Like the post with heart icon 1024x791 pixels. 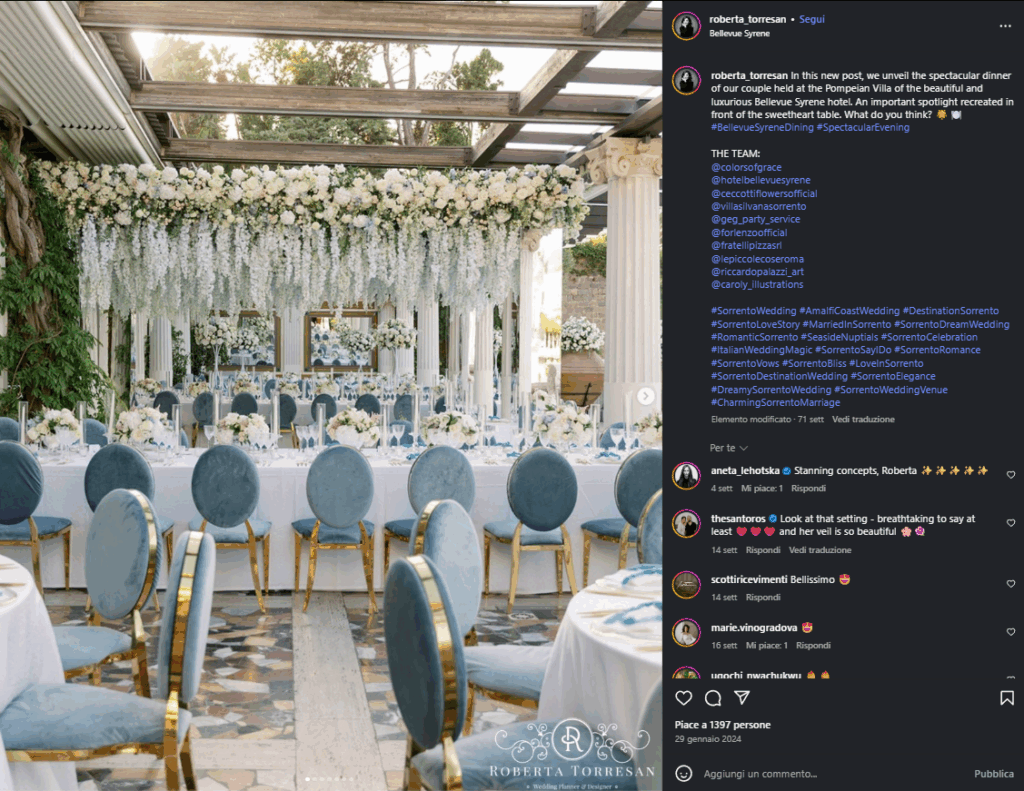684,698
